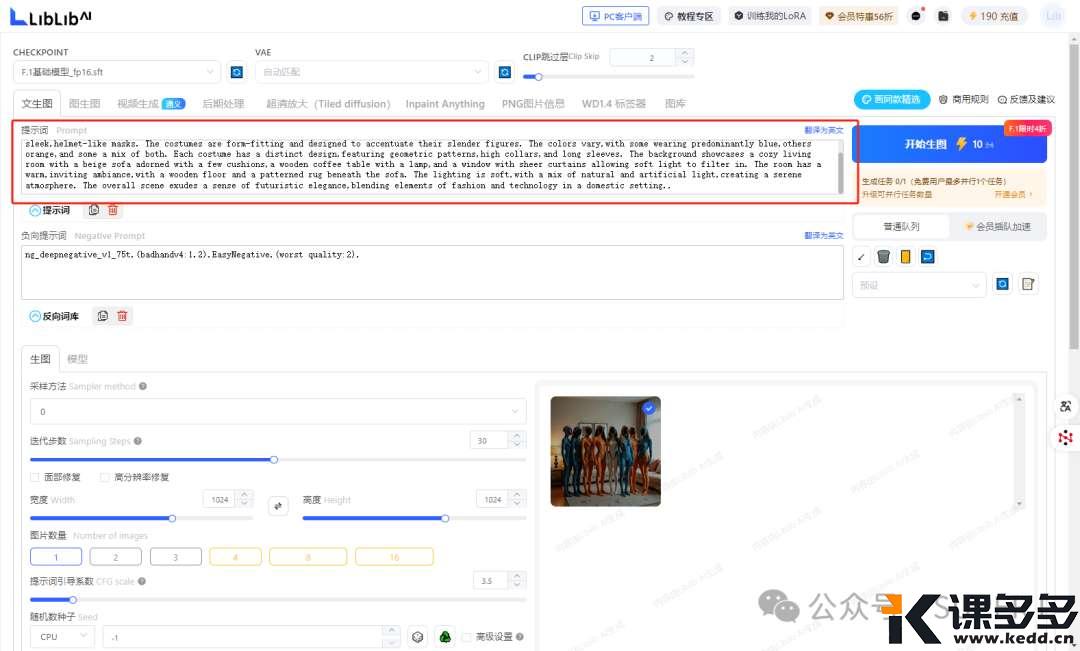Viewport: 1080px width, 651px height.
Task: Enable 面部修复 face restoration checkbox
Action: (x=36, y=477)
